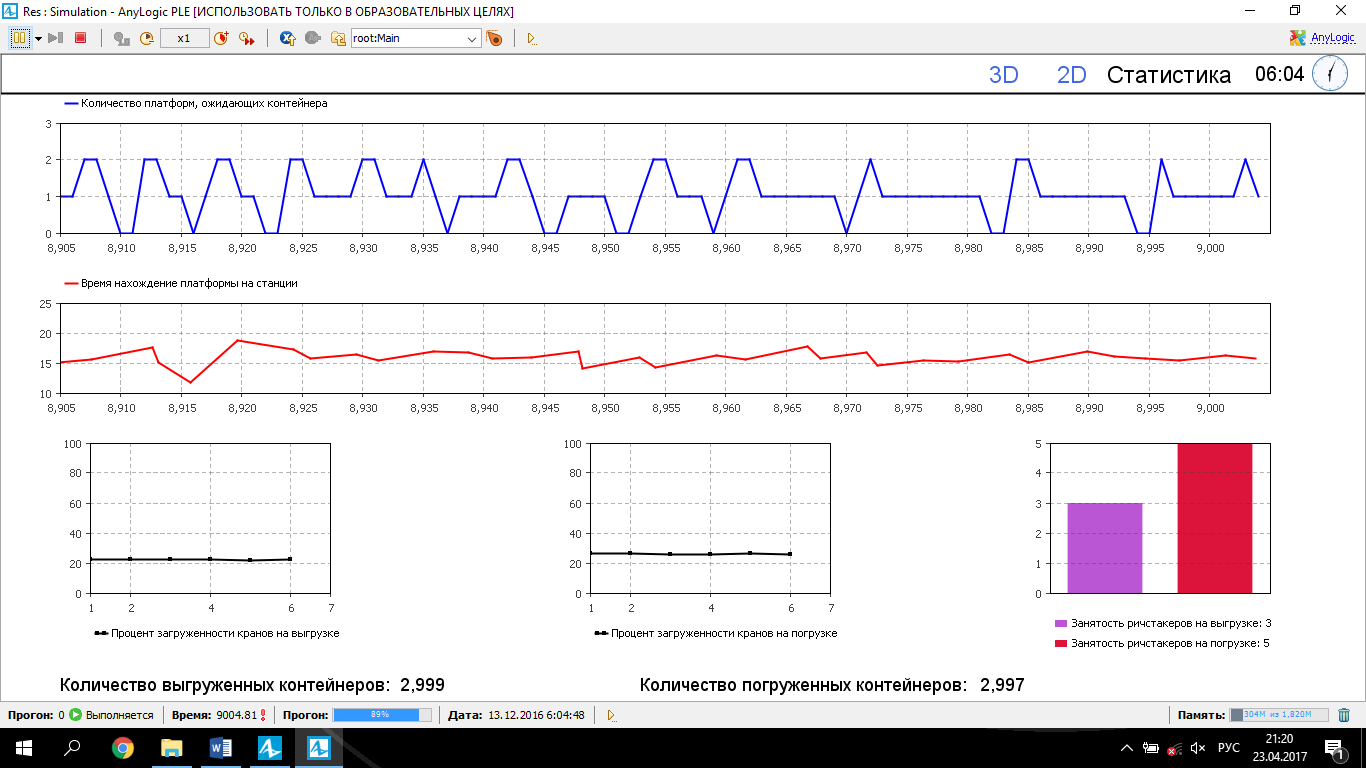Pause the running simulation
The width and height of the screenshot is (1366, 768).
coord(19,38)
